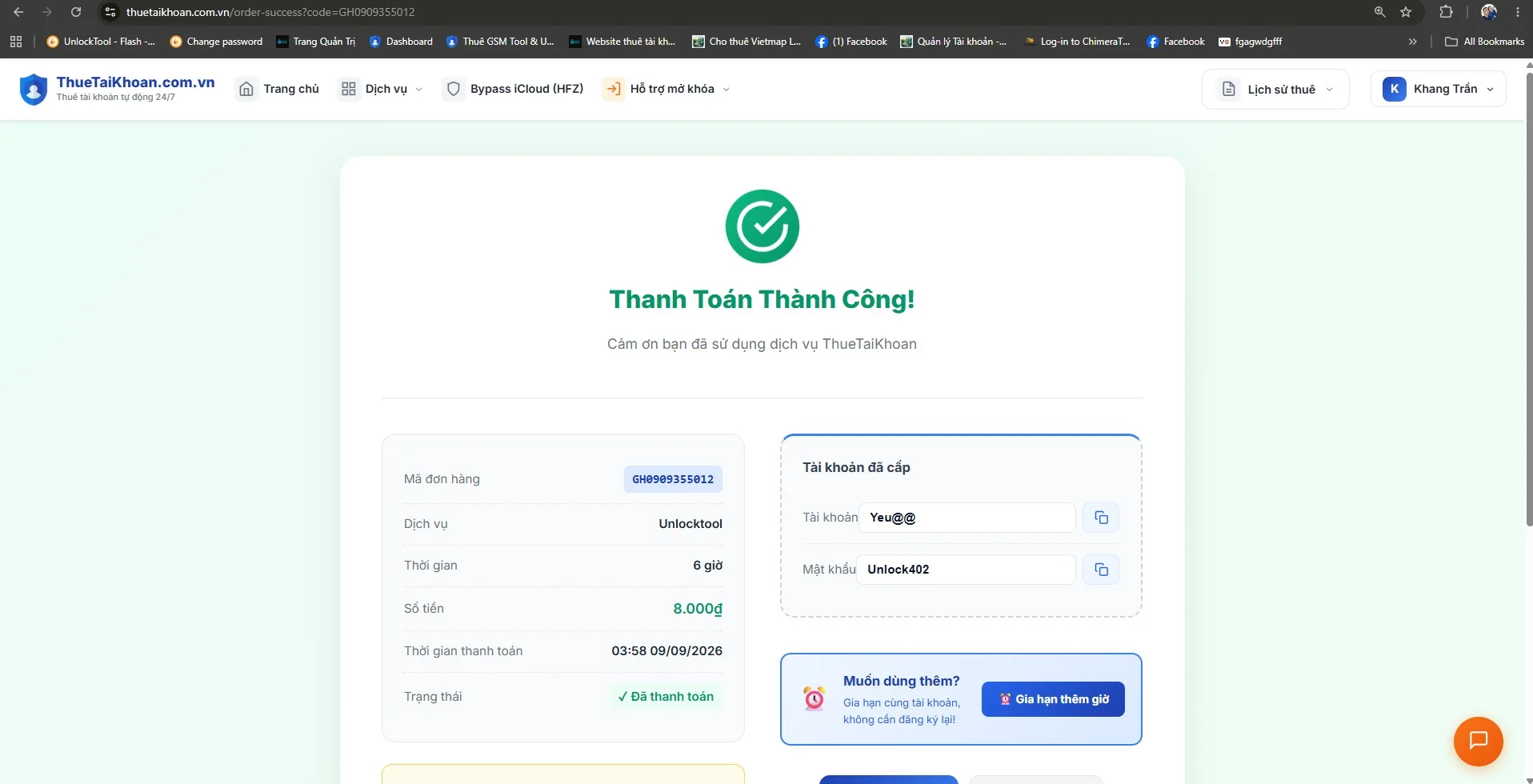Open the Cho thuê Vietmap bookmark

(746, 42)
